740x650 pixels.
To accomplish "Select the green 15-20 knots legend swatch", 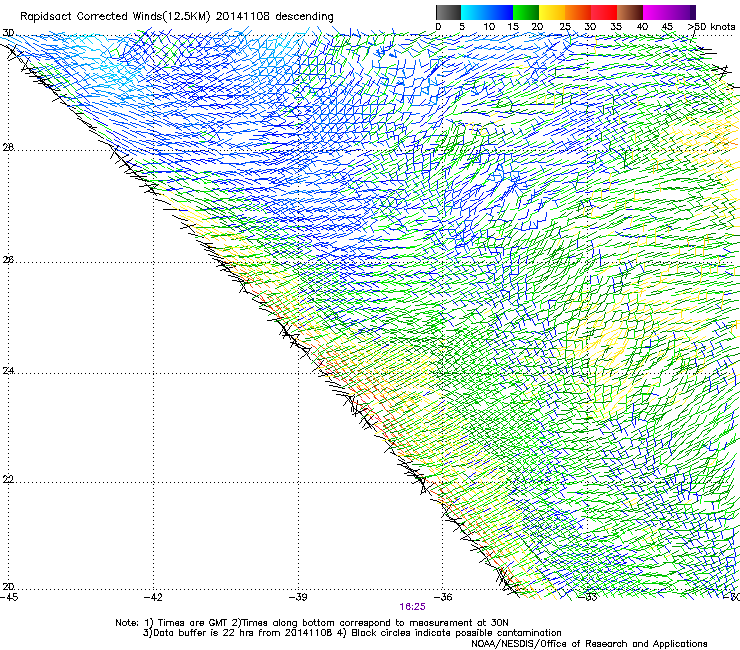I will (526, 12).
